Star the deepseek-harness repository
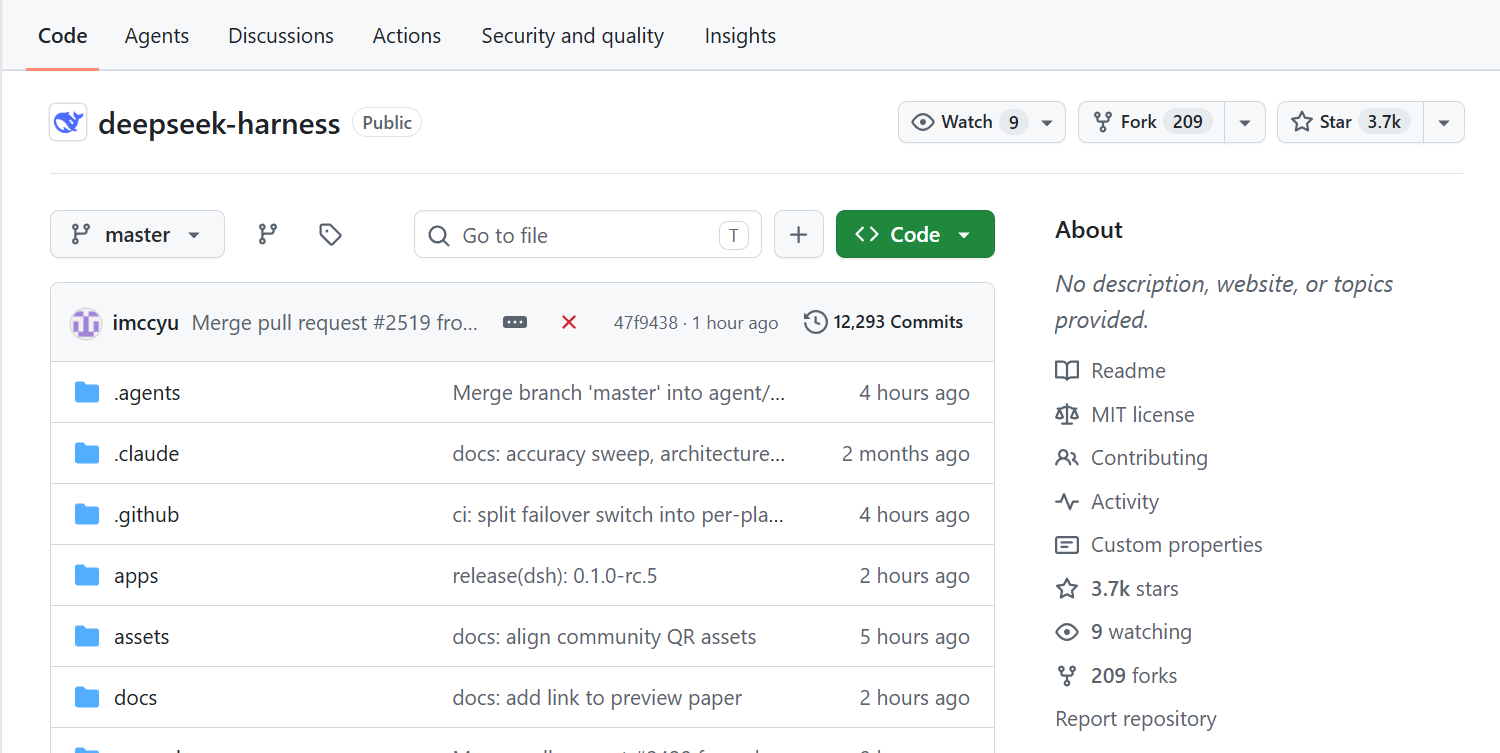Image resolution: width=1500 pixels, height=753 pixels. pos(1350,122)
